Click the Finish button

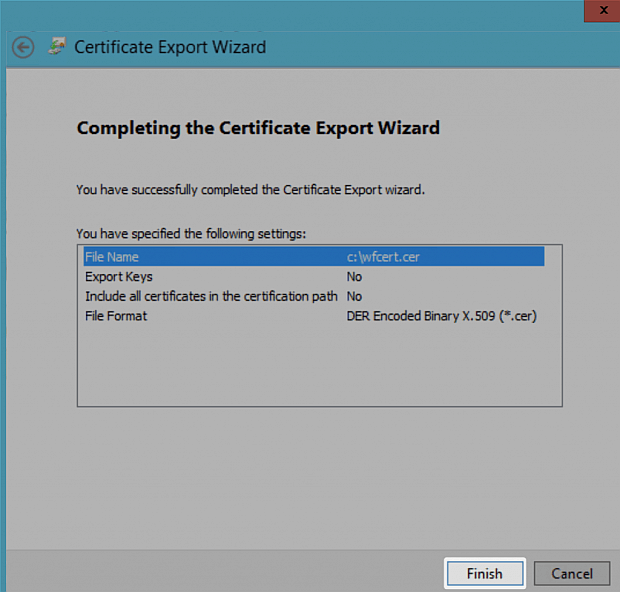pos(485,573)
